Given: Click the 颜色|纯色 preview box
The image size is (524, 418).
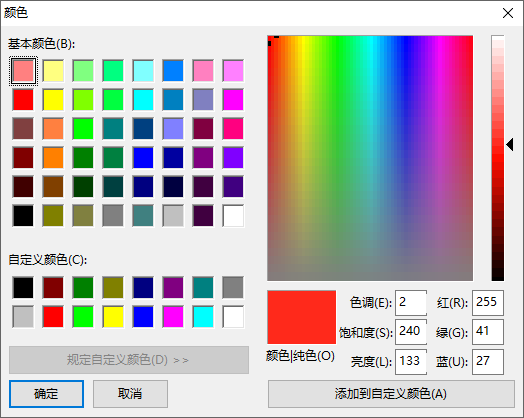Looking at the screenshot, I should coord(301,317).
